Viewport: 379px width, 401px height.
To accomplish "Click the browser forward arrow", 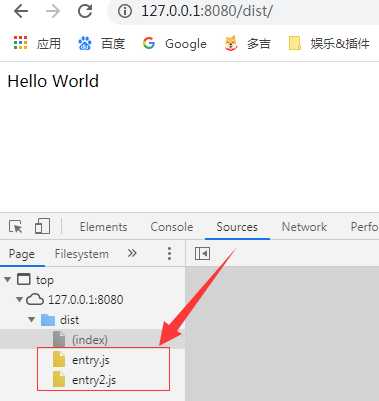I will tap(53, 11).
